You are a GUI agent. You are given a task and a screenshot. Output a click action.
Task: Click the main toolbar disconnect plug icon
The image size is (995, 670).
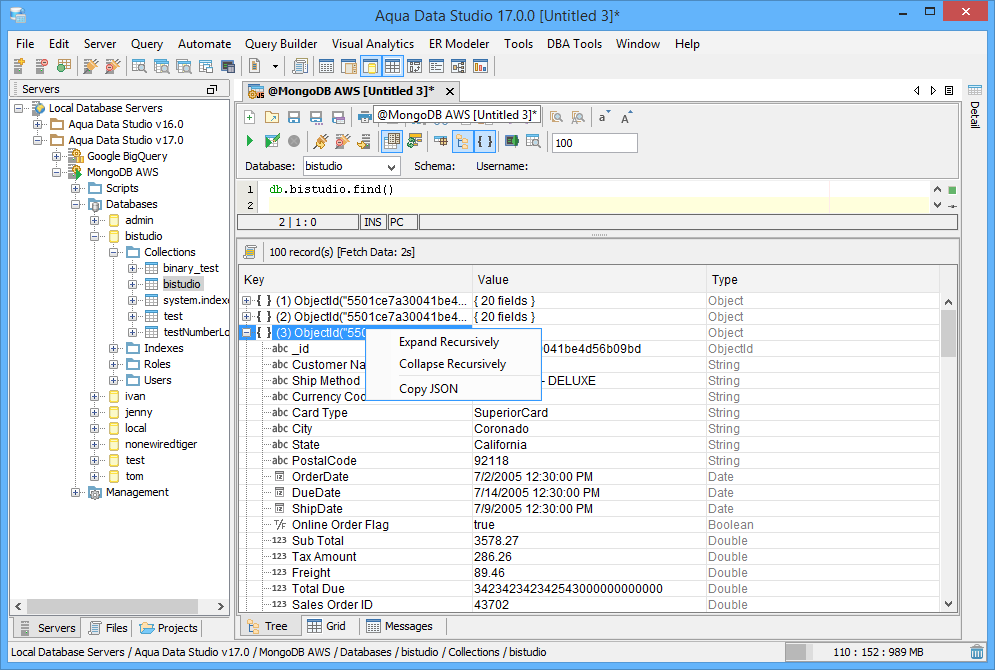click(x=112, y=66)
